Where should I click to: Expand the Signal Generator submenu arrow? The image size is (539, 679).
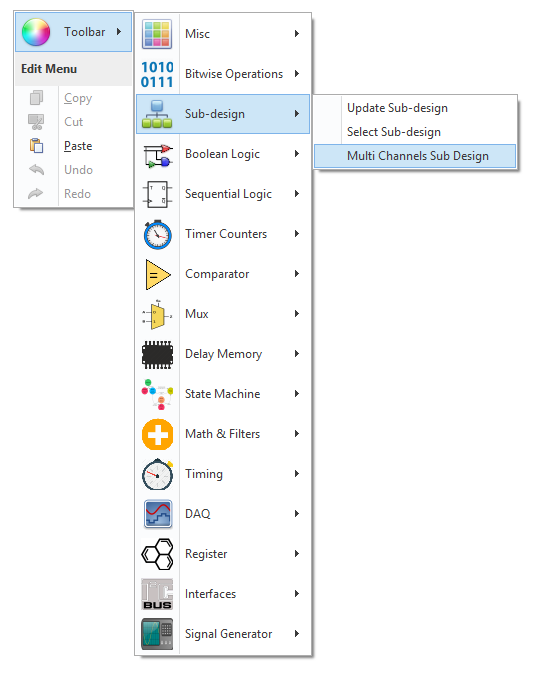pyautogui.click(x=297, y=634)
